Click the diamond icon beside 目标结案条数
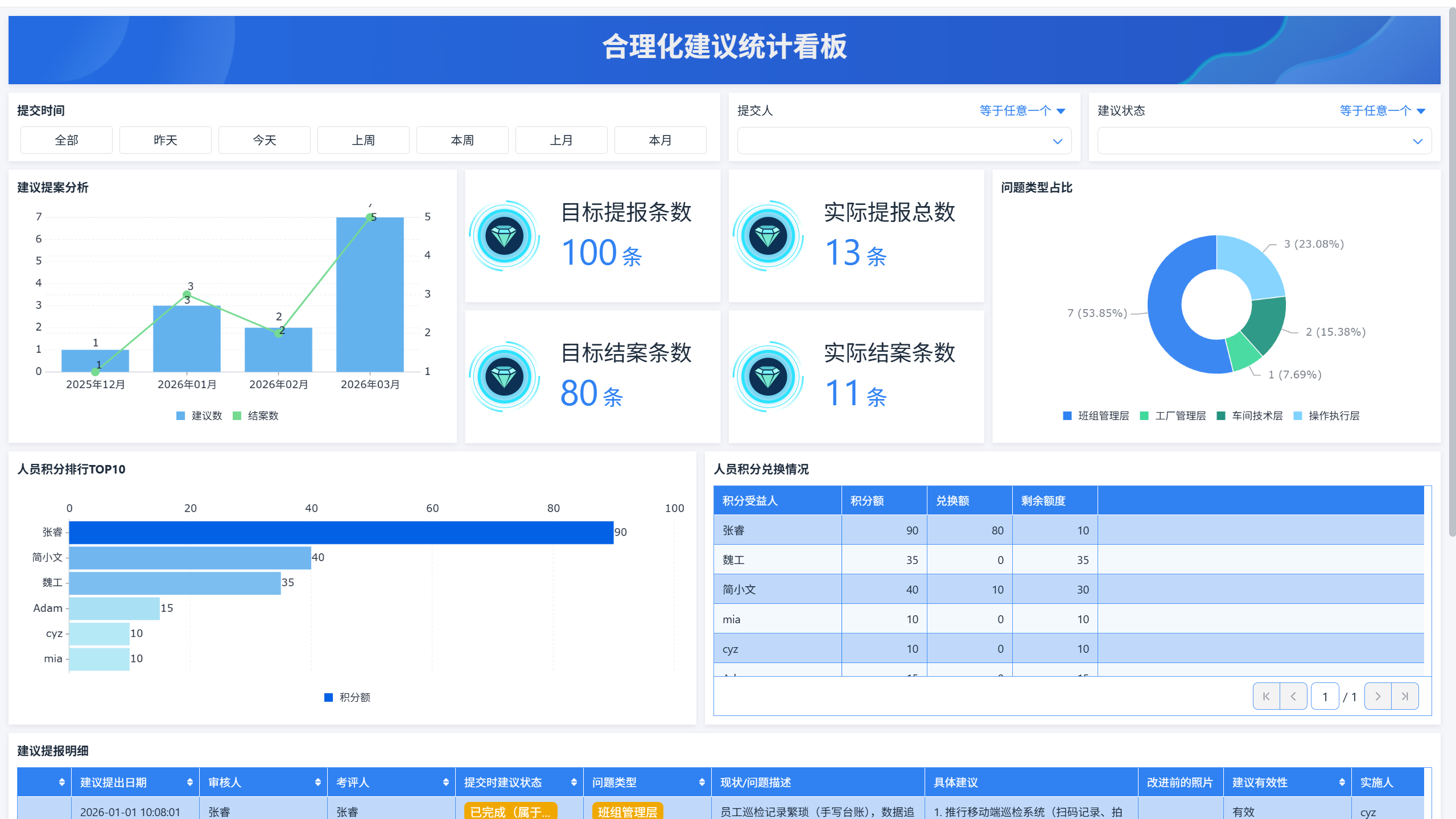Image resolution: width=1456 pixels, height=819 pixels. pyautogui.click(x=504, y=377)
